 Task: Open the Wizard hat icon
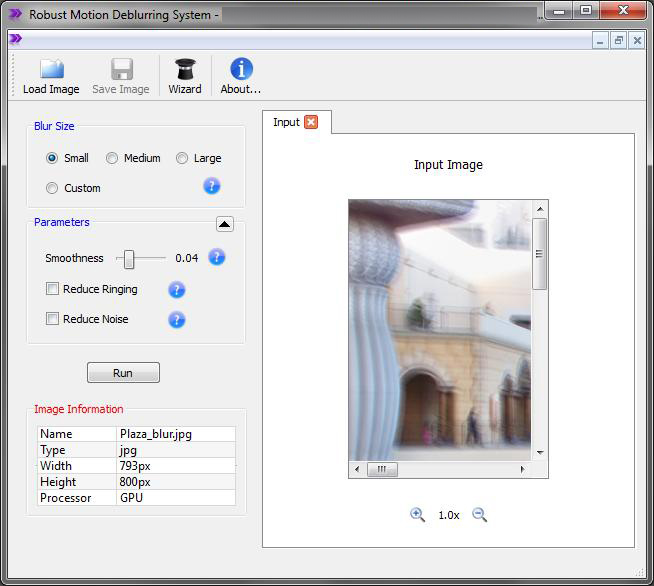185,70
